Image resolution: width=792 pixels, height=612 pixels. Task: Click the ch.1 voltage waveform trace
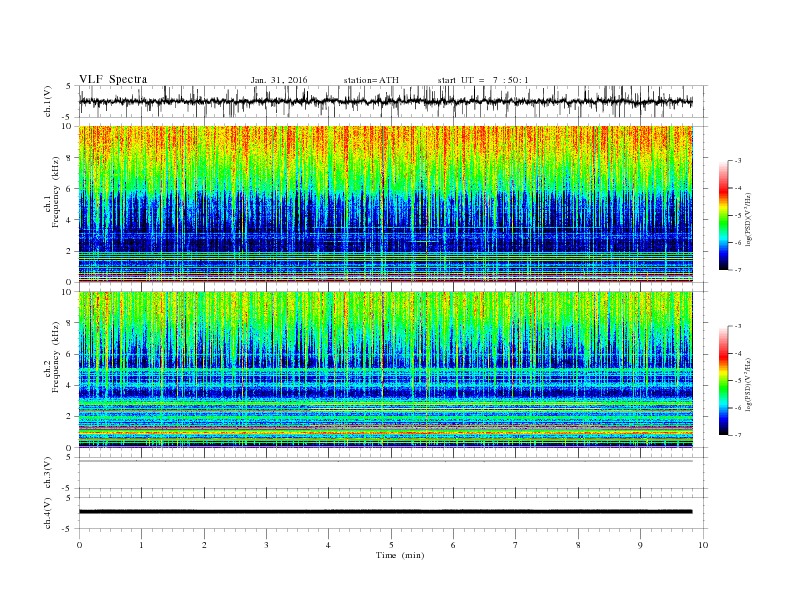385,101
